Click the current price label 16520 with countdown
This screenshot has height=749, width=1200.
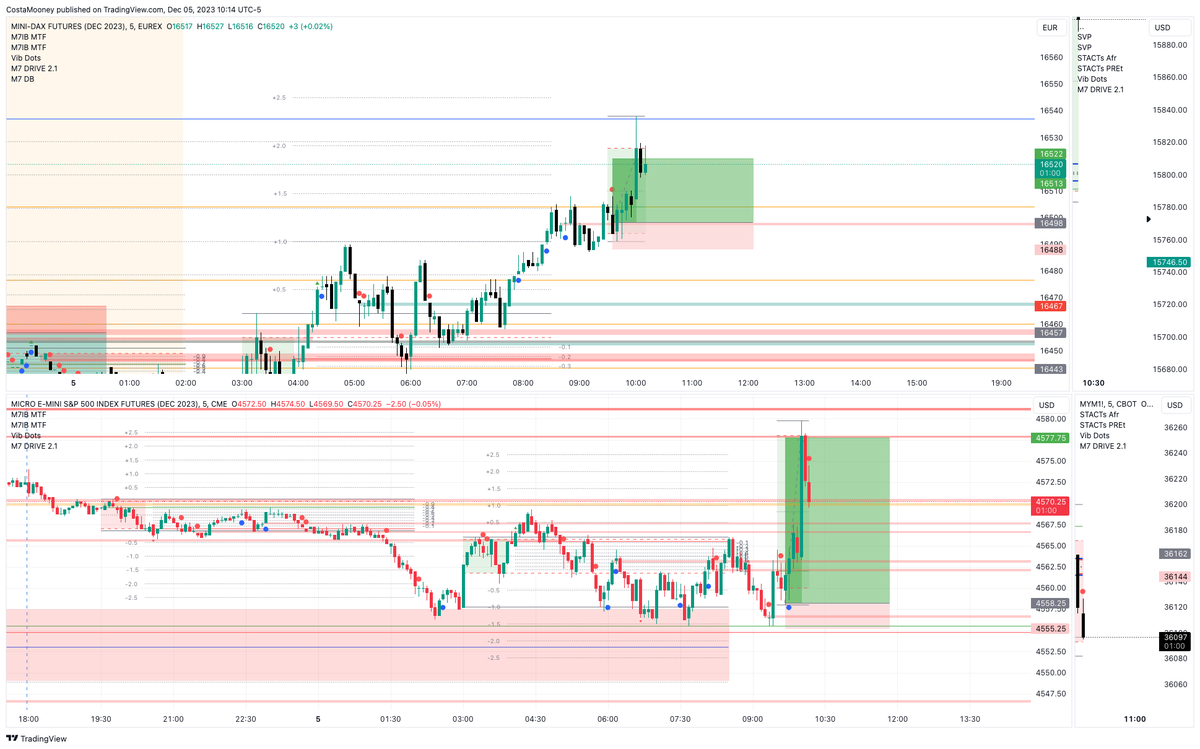click(1051, 169)
